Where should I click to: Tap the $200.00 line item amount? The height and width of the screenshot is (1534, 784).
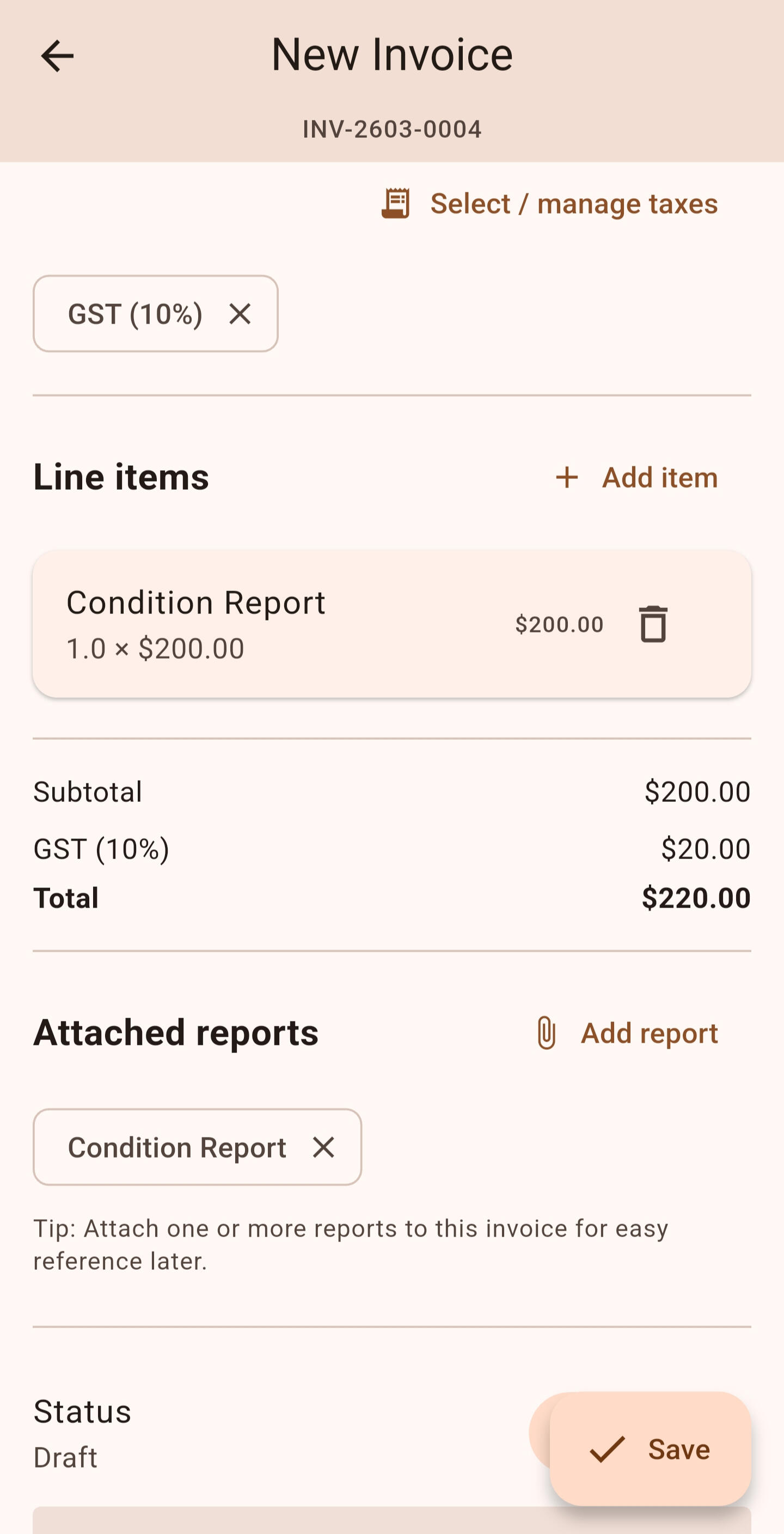[559, 624]
